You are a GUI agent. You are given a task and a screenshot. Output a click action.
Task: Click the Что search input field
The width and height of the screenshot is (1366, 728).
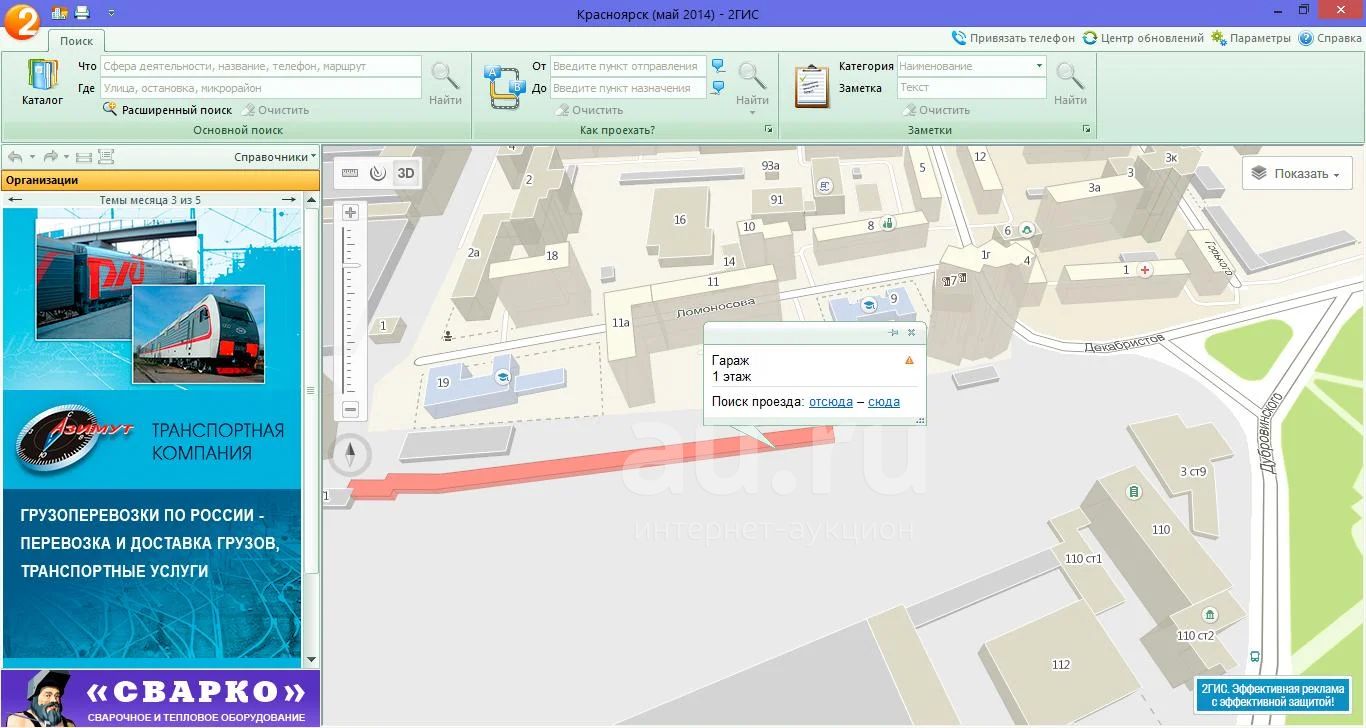260,66
